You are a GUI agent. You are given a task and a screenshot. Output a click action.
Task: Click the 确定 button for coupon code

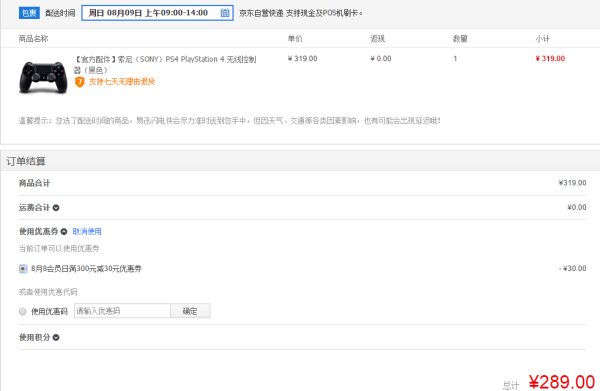190,311
